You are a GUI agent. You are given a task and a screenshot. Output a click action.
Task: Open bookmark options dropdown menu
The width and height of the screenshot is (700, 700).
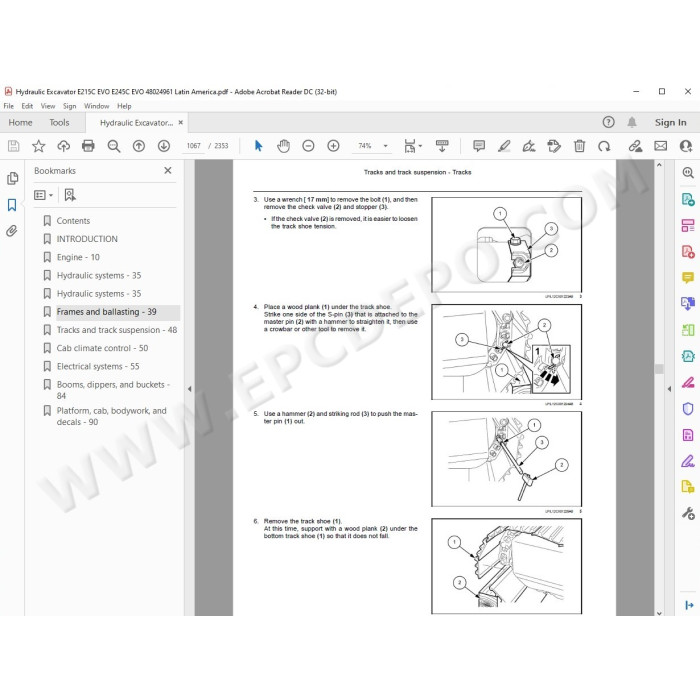[x=43, y=195]
